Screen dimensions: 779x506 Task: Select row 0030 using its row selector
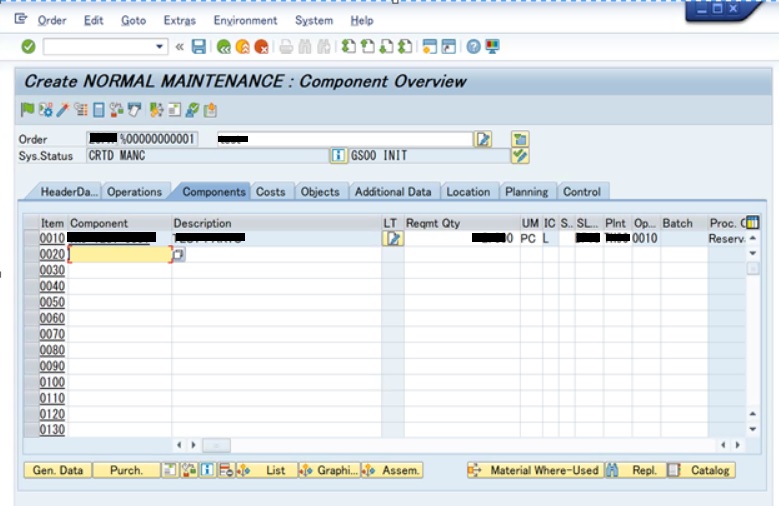coord(30,271)
